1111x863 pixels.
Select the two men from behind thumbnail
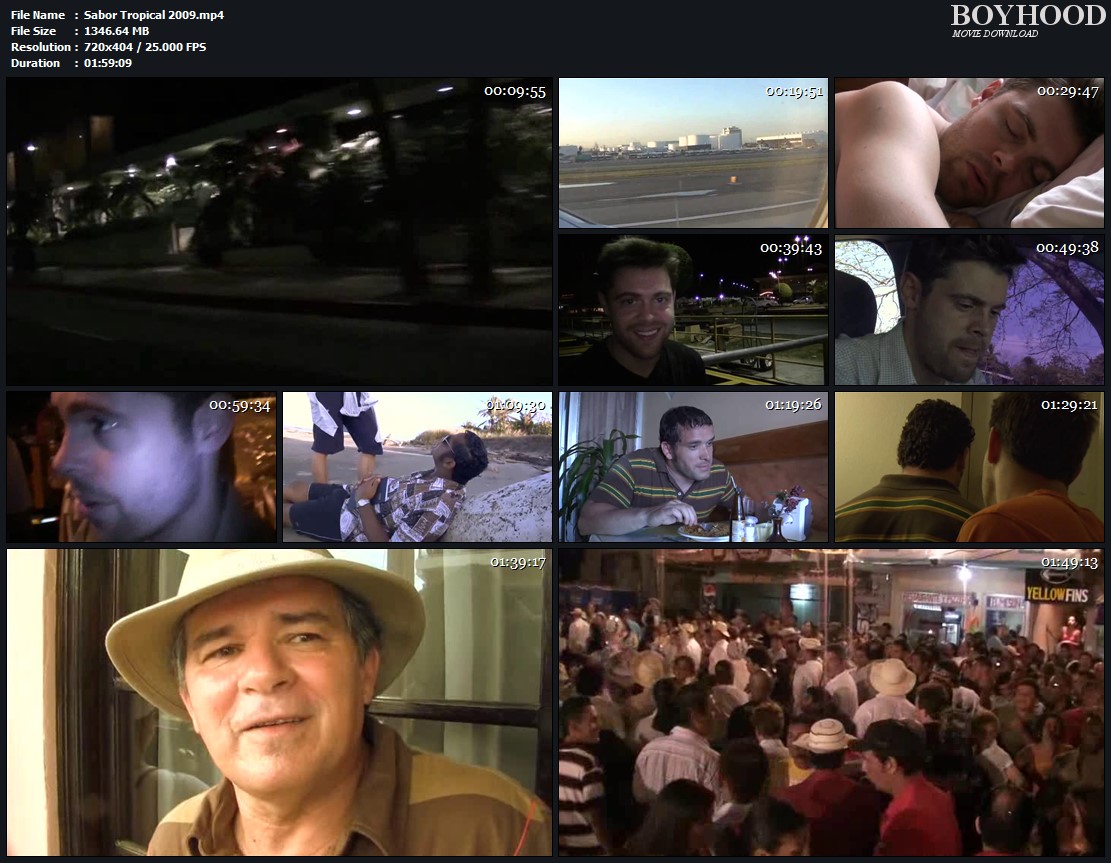point(969,467)
